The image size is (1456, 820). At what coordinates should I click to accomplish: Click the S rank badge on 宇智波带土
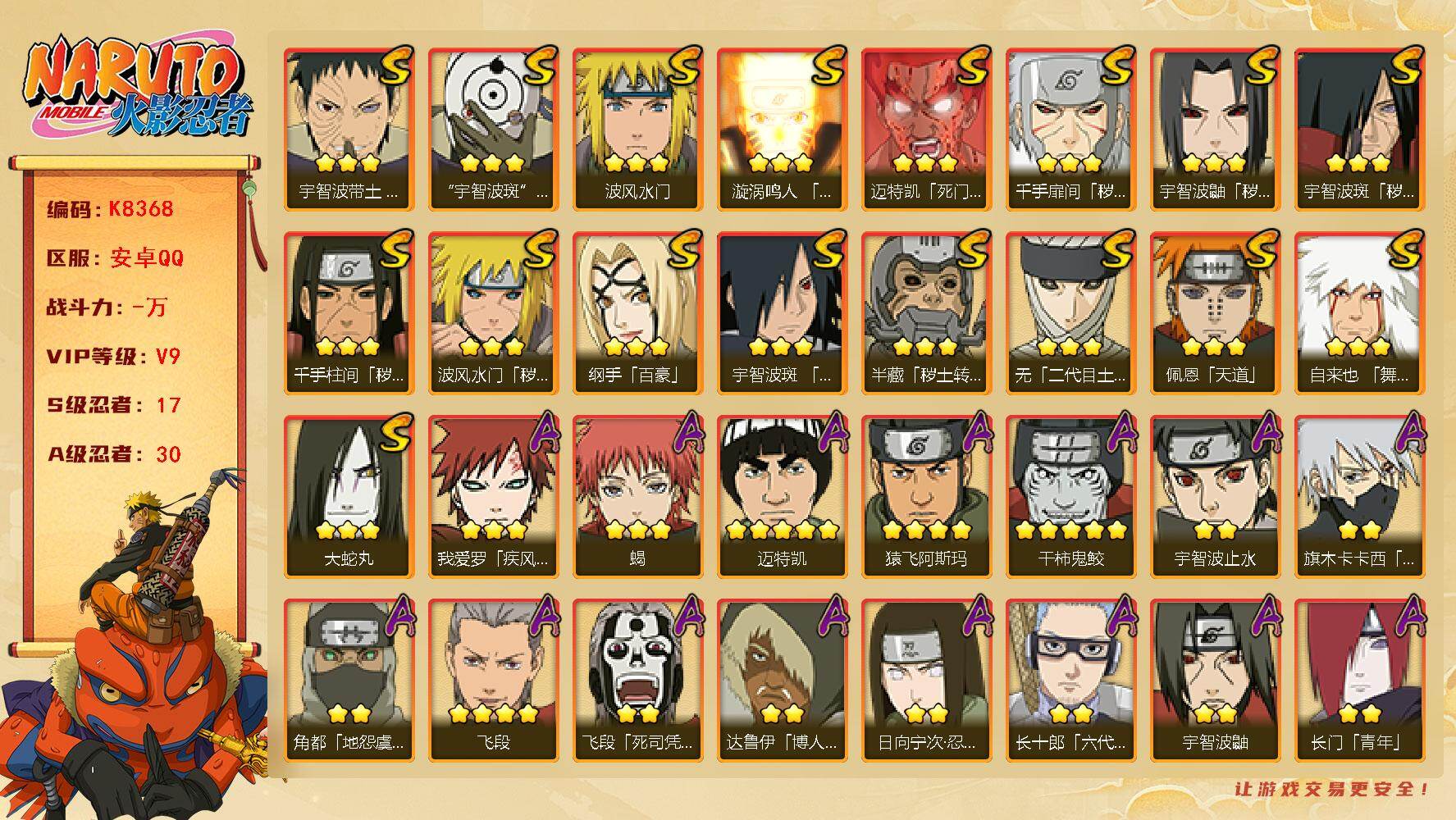[x=394, y=67]
